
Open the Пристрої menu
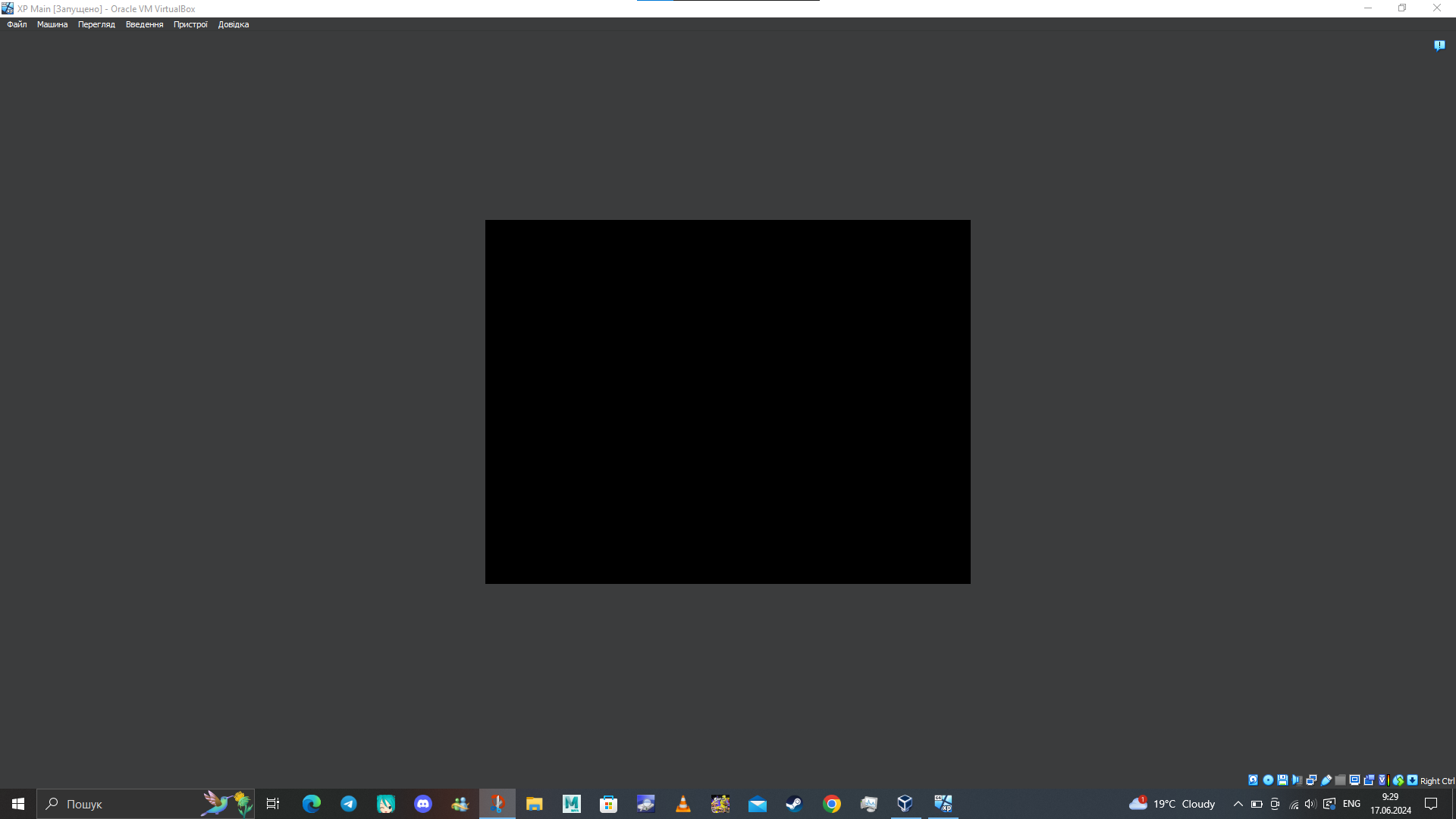[190, 24]
